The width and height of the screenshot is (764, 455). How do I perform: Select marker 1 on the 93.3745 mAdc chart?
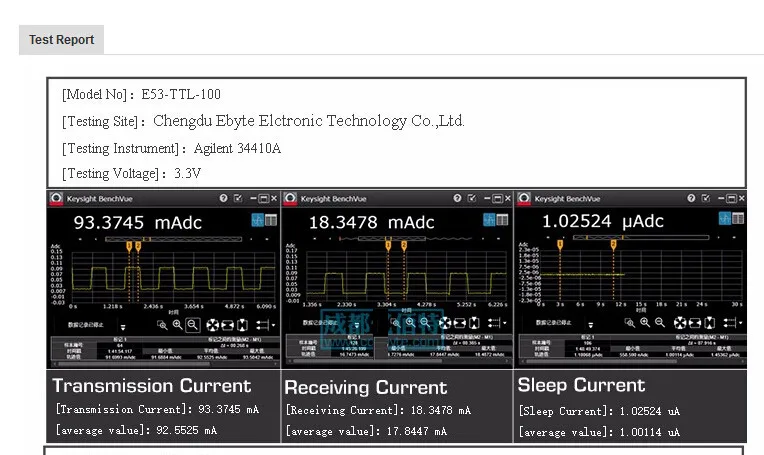pyautogui.click(x=129, y=246)
